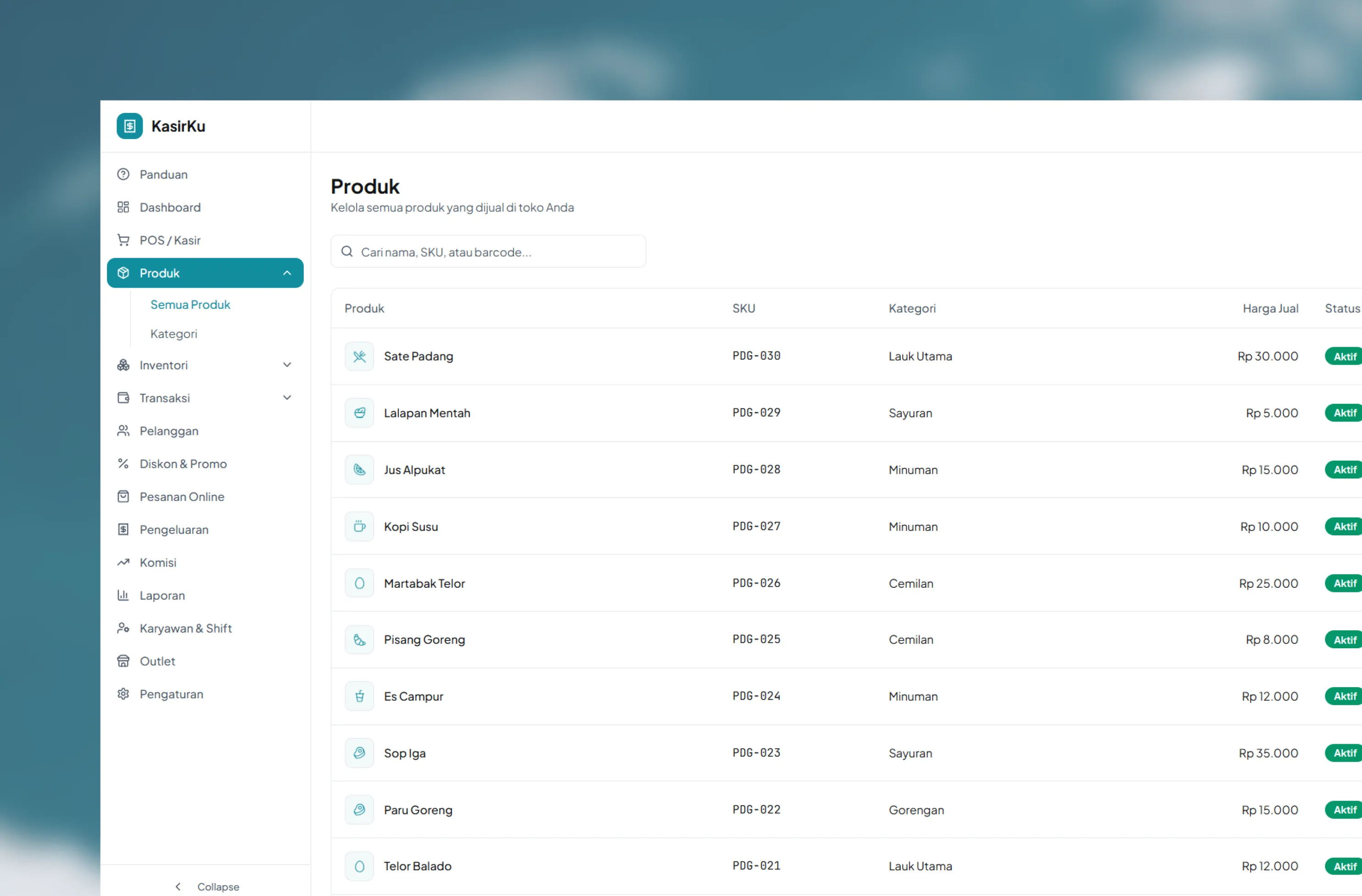1362x896 pixels.
Task: Click Aktif badge for Sate Padang
Action: (1344, 356)
